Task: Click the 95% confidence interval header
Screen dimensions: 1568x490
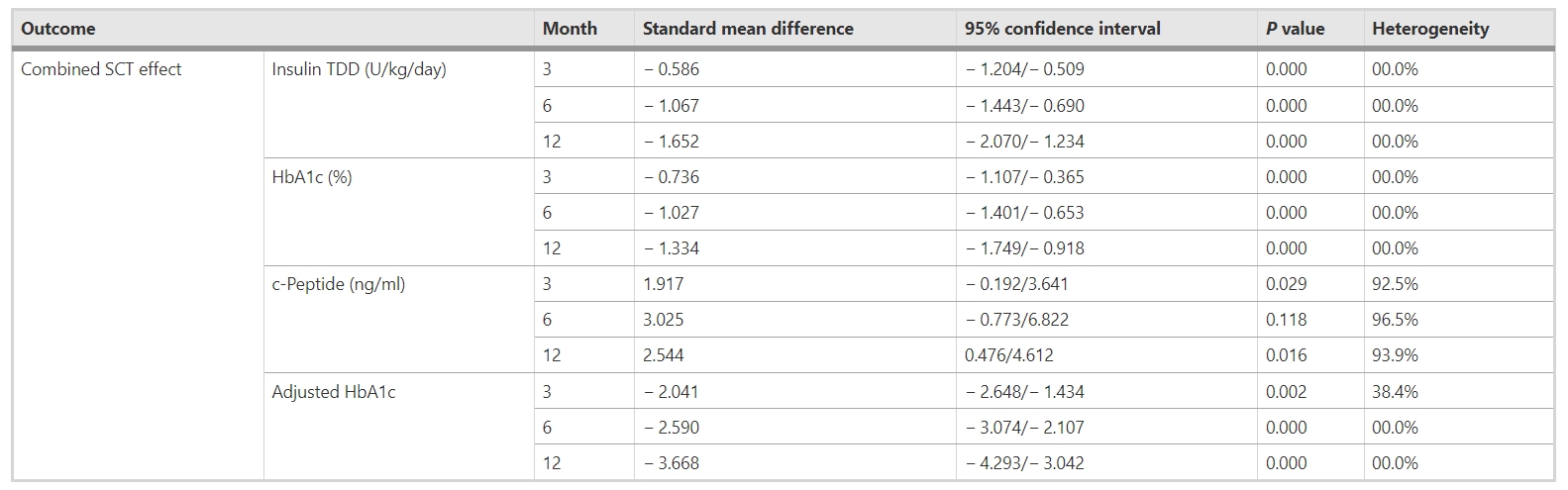Action: (x=1062, y=29)
